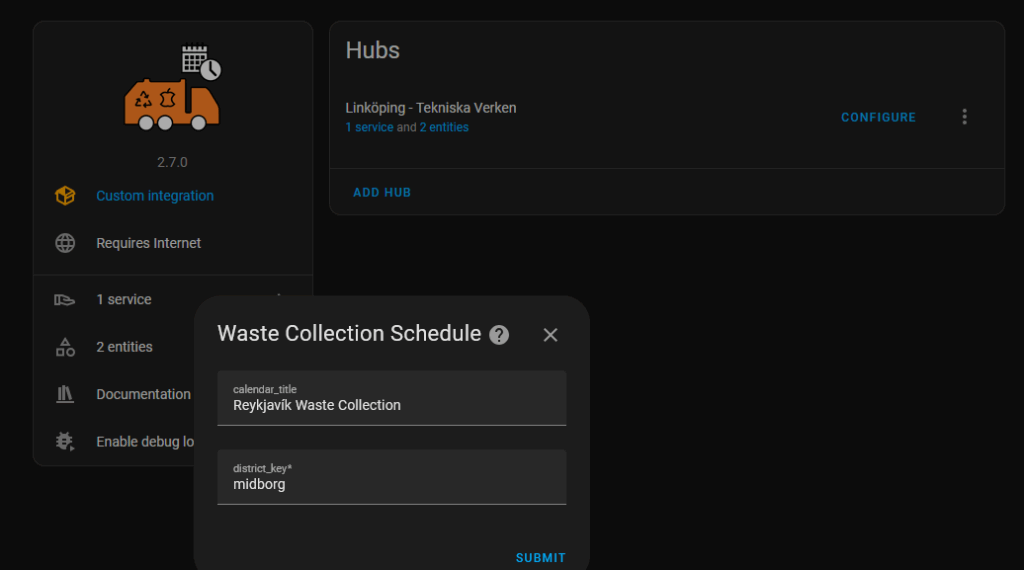
Task: Submit the Waste Collection Schedule form
Action: click(541, 558)
